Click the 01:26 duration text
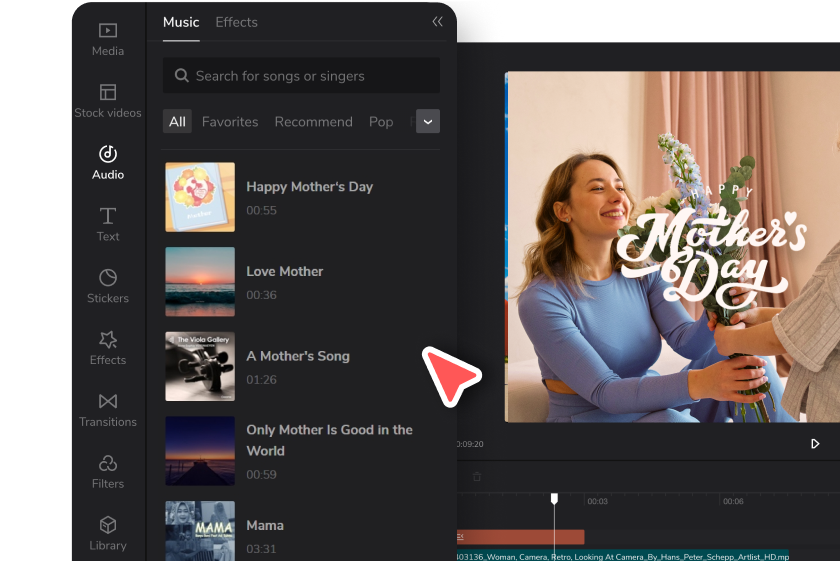Screen dimensions: 840x561 (261, 379)
